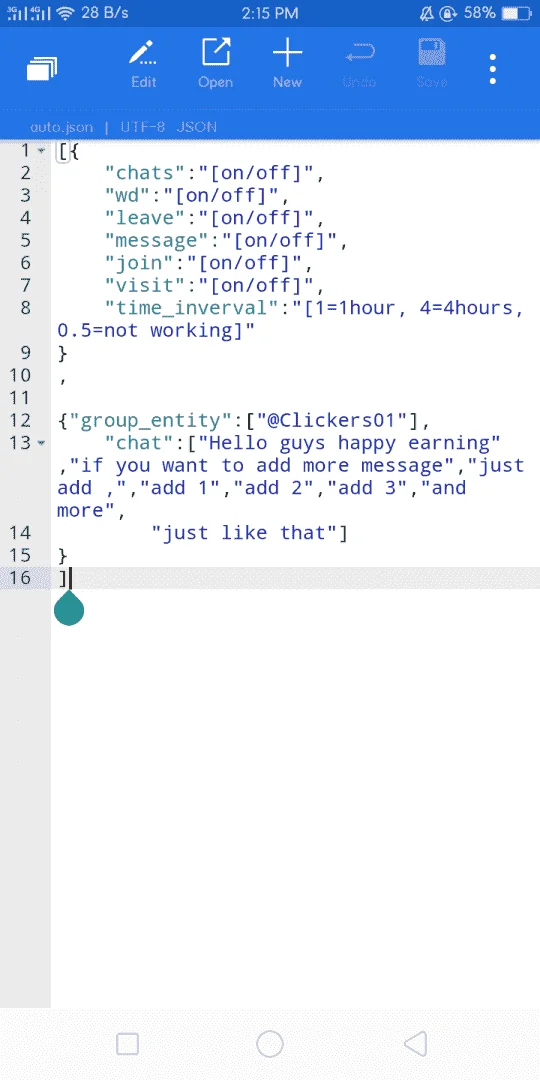Tap the muted bell icon in status bar
This screenshot has width=540, height=1080.
click(x=427, y=13)
